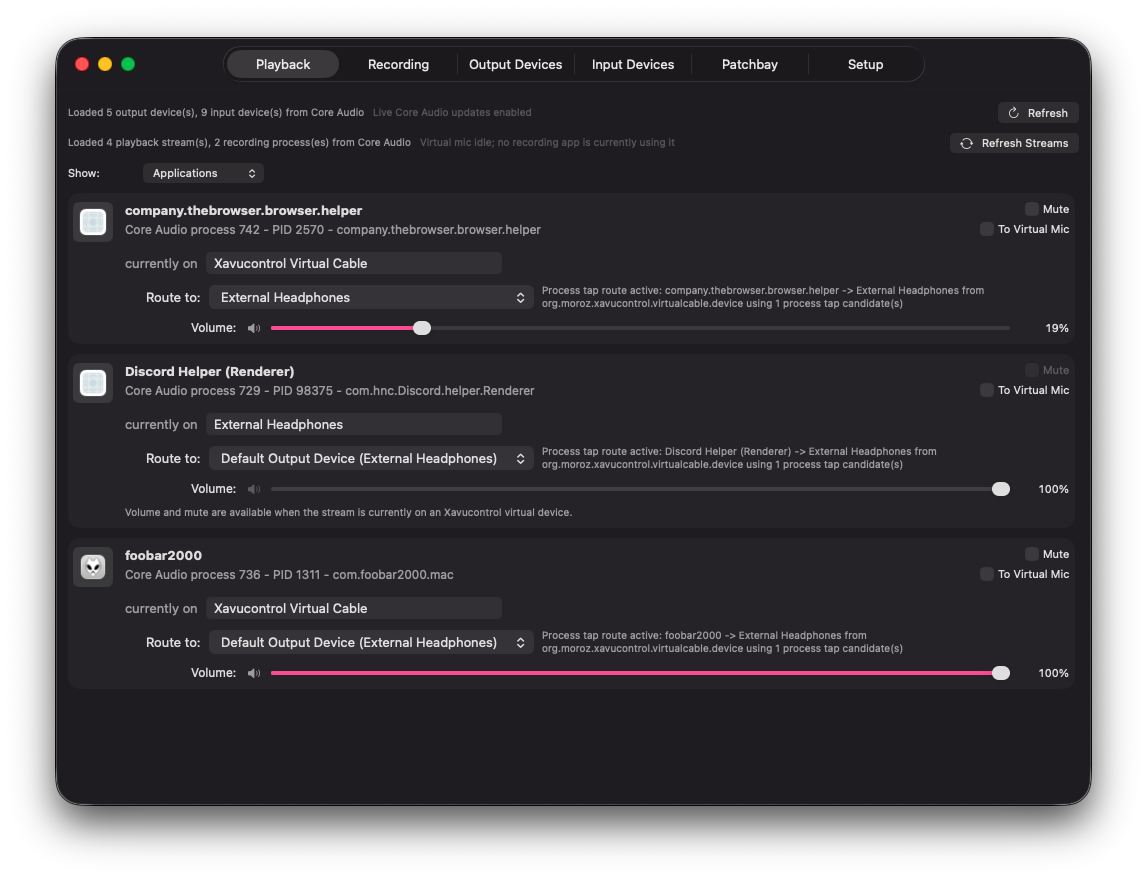Click Core Audio process 736 PID 1311 text
The image size is (1147, 879).
pos(289,575)
